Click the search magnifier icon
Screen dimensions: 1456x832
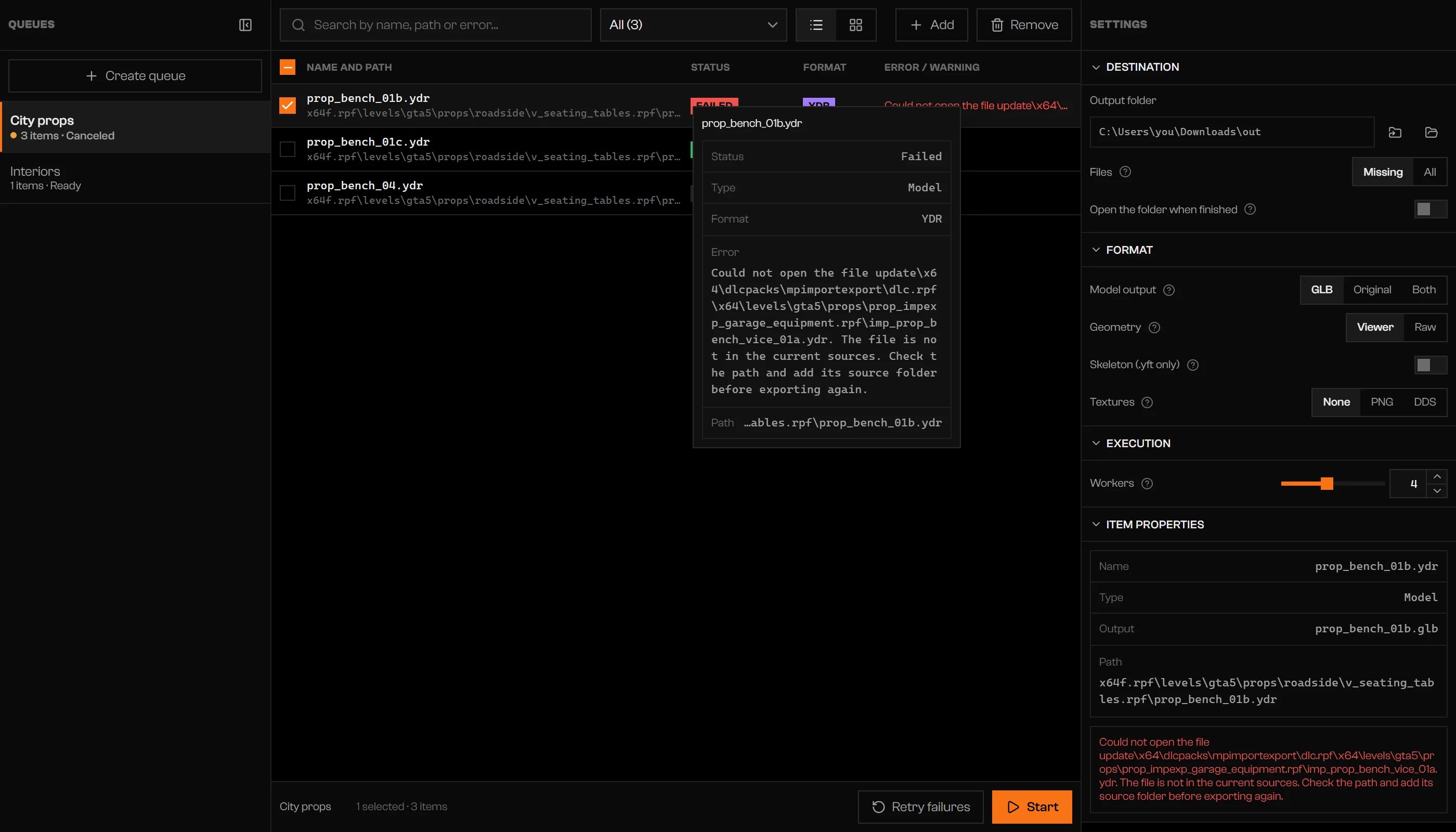(x=298, y=24)
